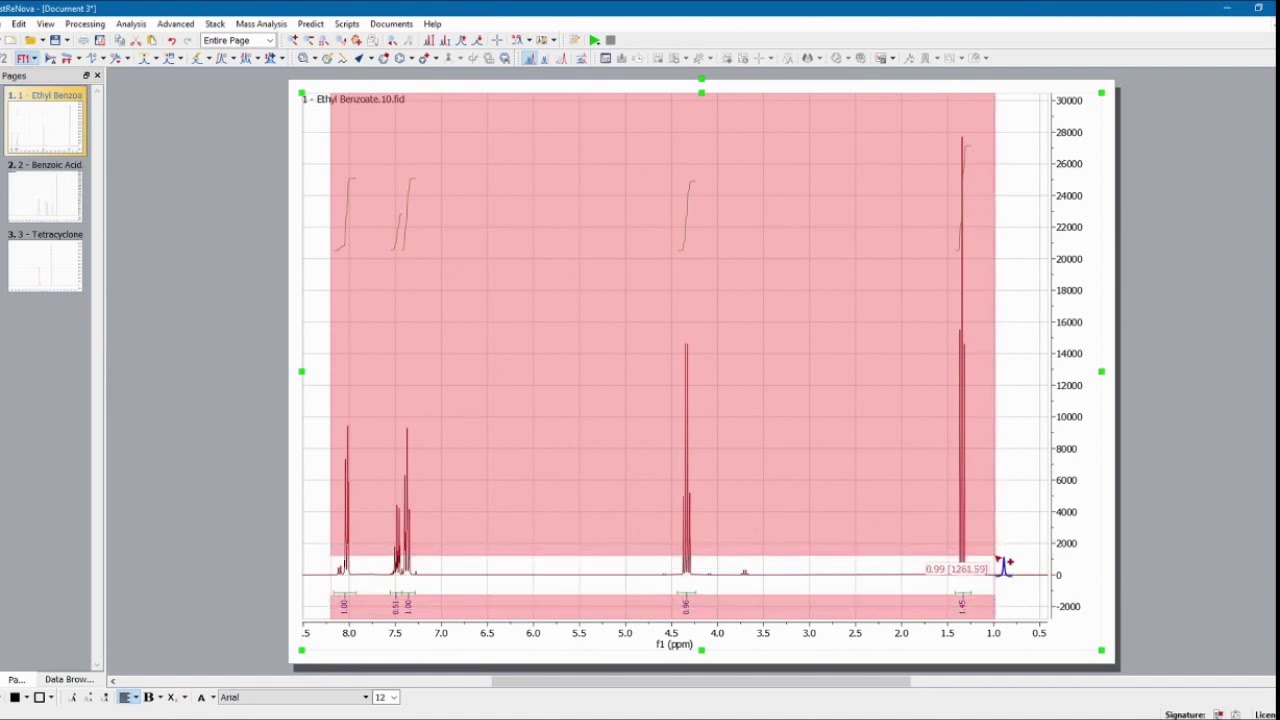Click the black fill color swatch

pyautogui.click(x=15, y=697)
